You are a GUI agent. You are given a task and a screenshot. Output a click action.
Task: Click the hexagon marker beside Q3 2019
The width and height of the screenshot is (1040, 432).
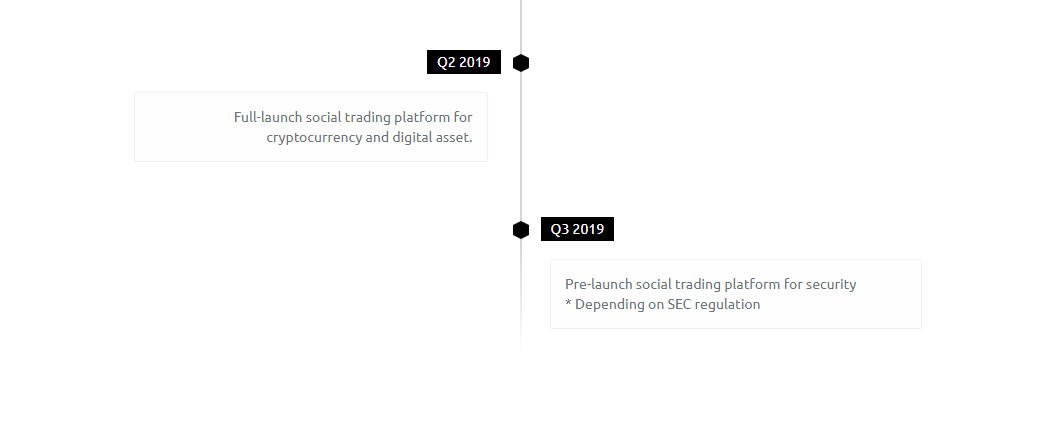pyautogui.click(x=521, y=230)
